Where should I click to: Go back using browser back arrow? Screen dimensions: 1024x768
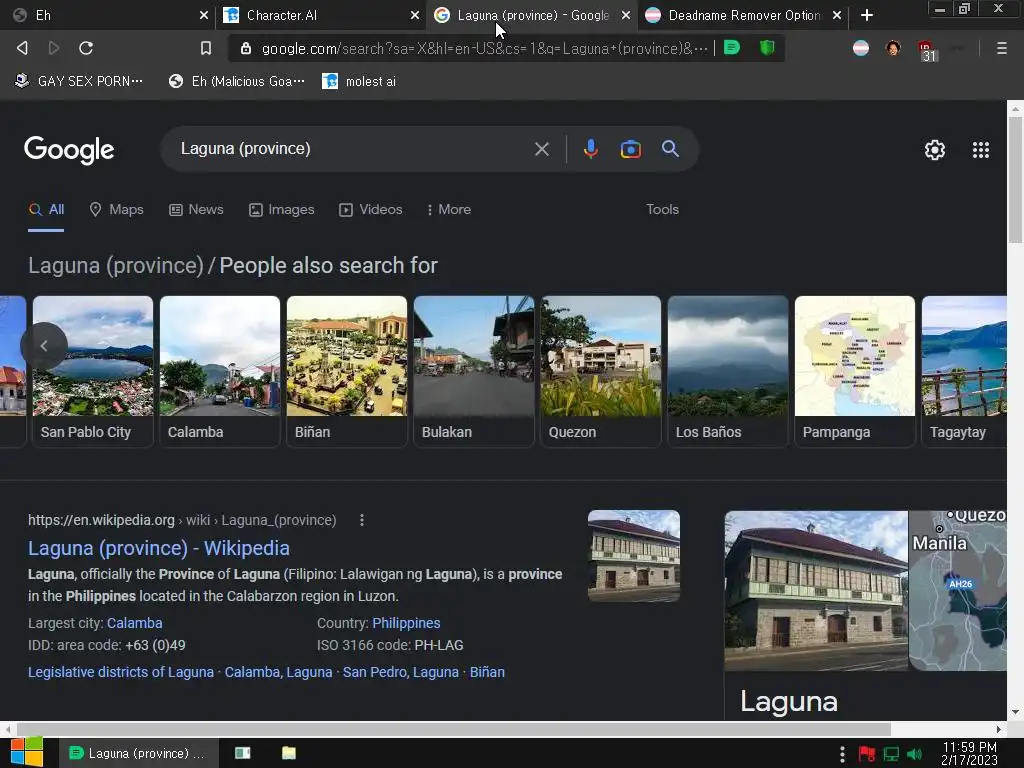(x=22, y=48)
